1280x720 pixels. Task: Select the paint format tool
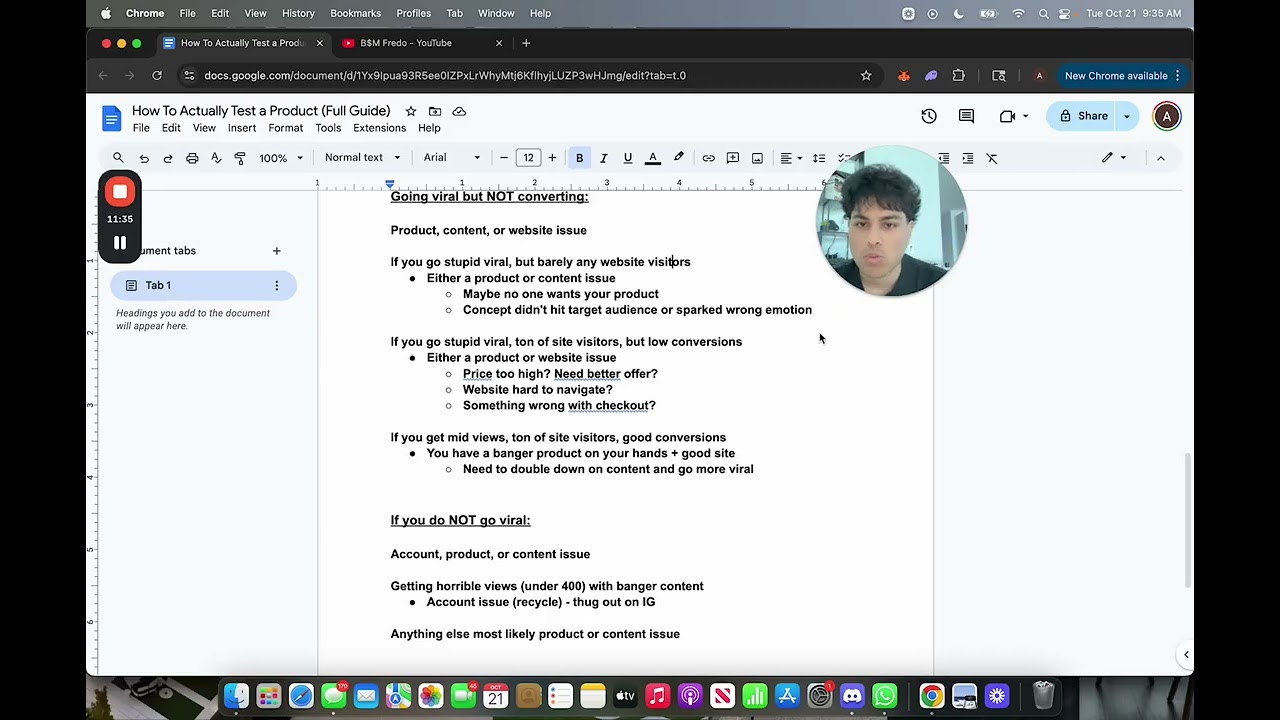(x=240, y=158)
